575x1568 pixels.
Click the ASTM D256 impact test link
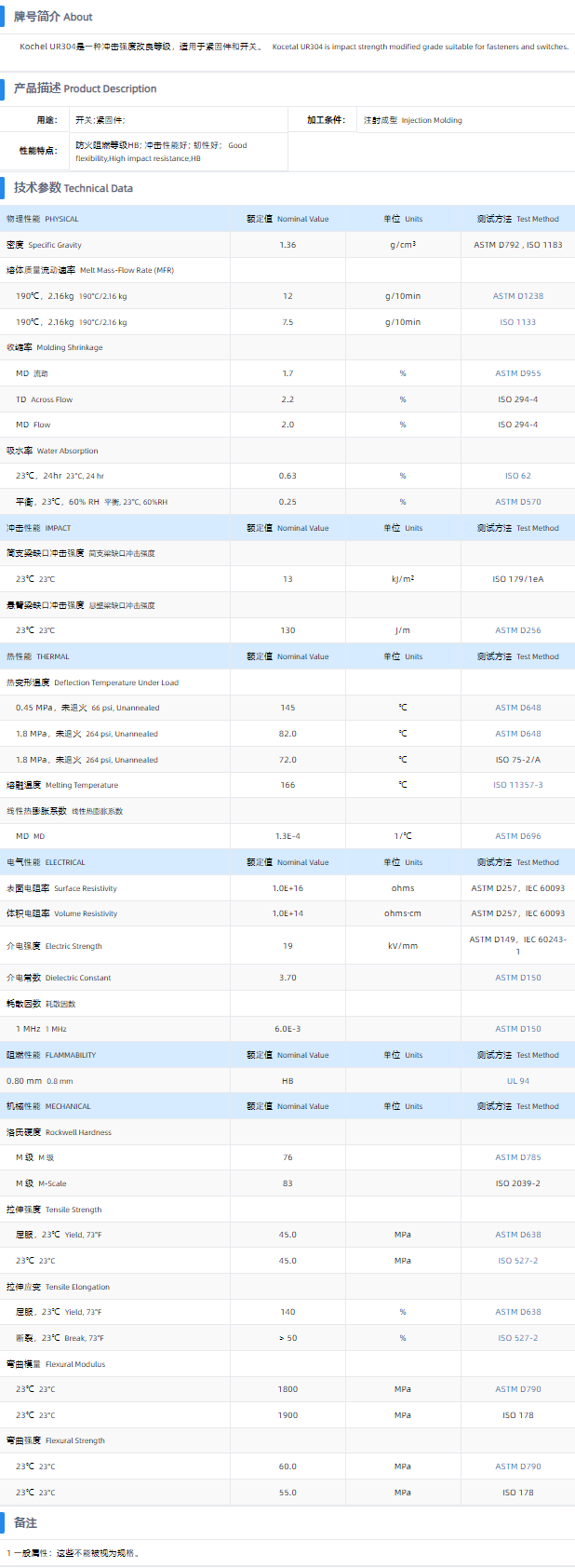click(517, 630)
